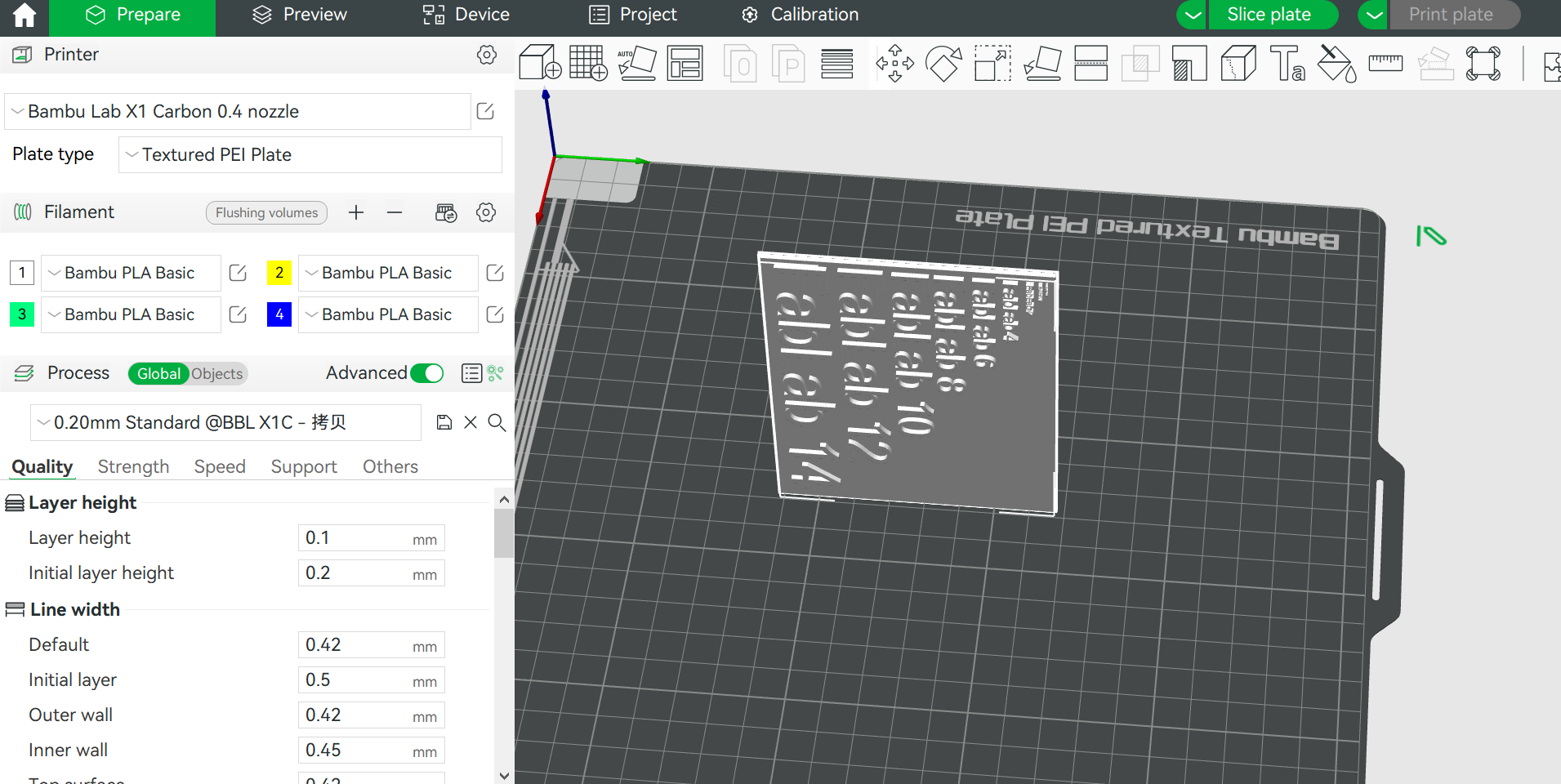Click the Add plate grid icon
Screen dimensions: 1561x784
coord(588,63)
